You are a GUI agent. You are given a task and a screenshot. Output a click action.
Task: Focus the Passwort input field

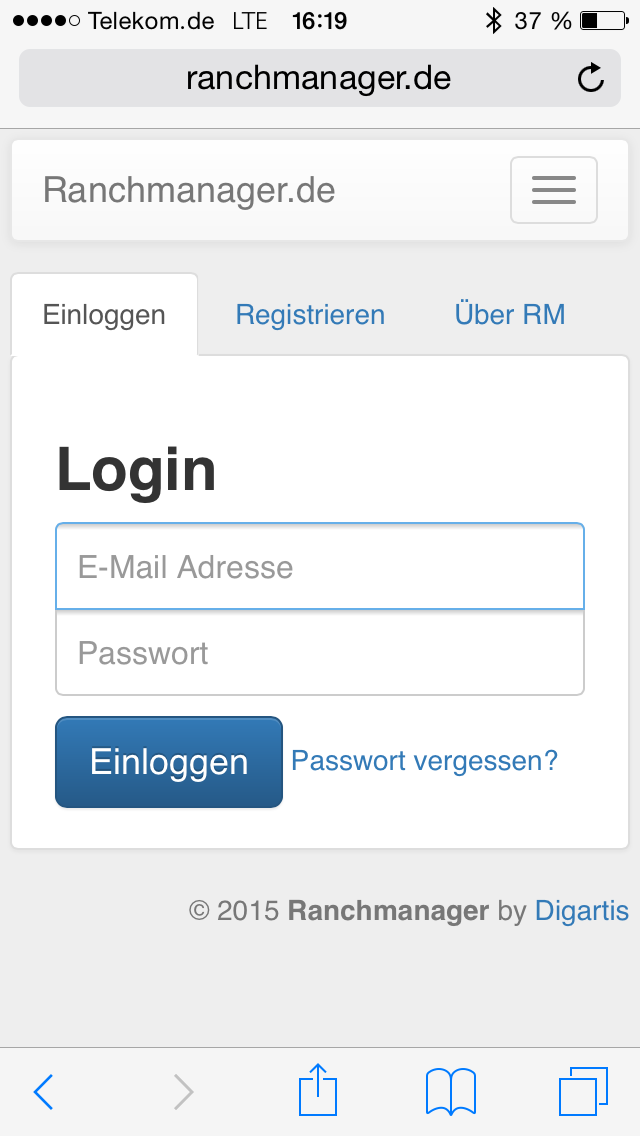coord(320,653)
